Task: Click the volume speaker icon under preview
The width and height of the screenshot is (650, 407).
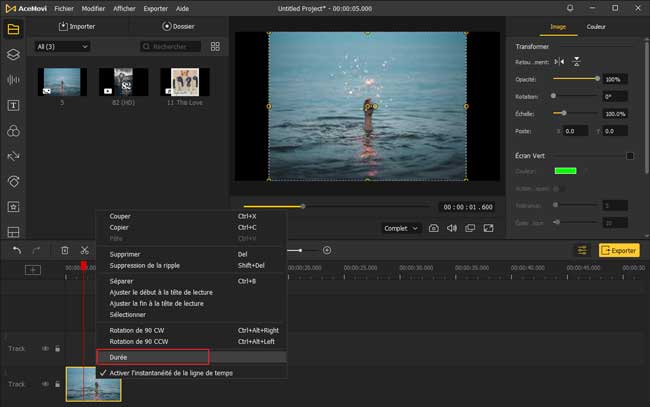Action: 452,228
